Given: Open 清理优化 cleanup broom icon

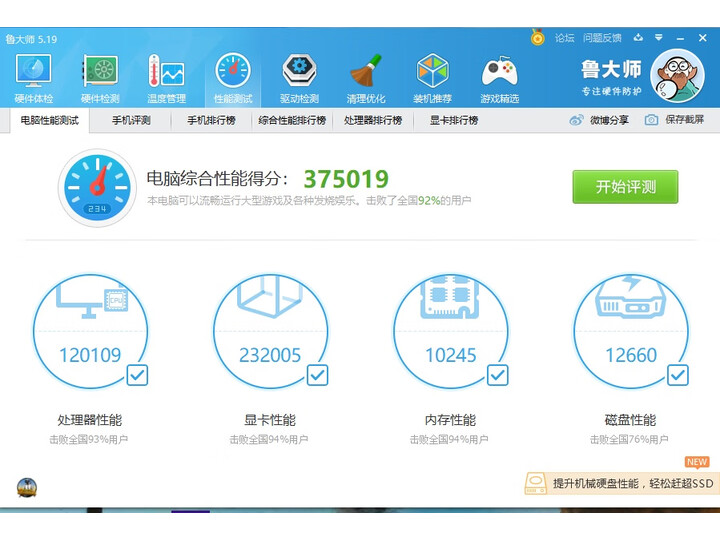Looking at the screenshot, I should [366, 71].
